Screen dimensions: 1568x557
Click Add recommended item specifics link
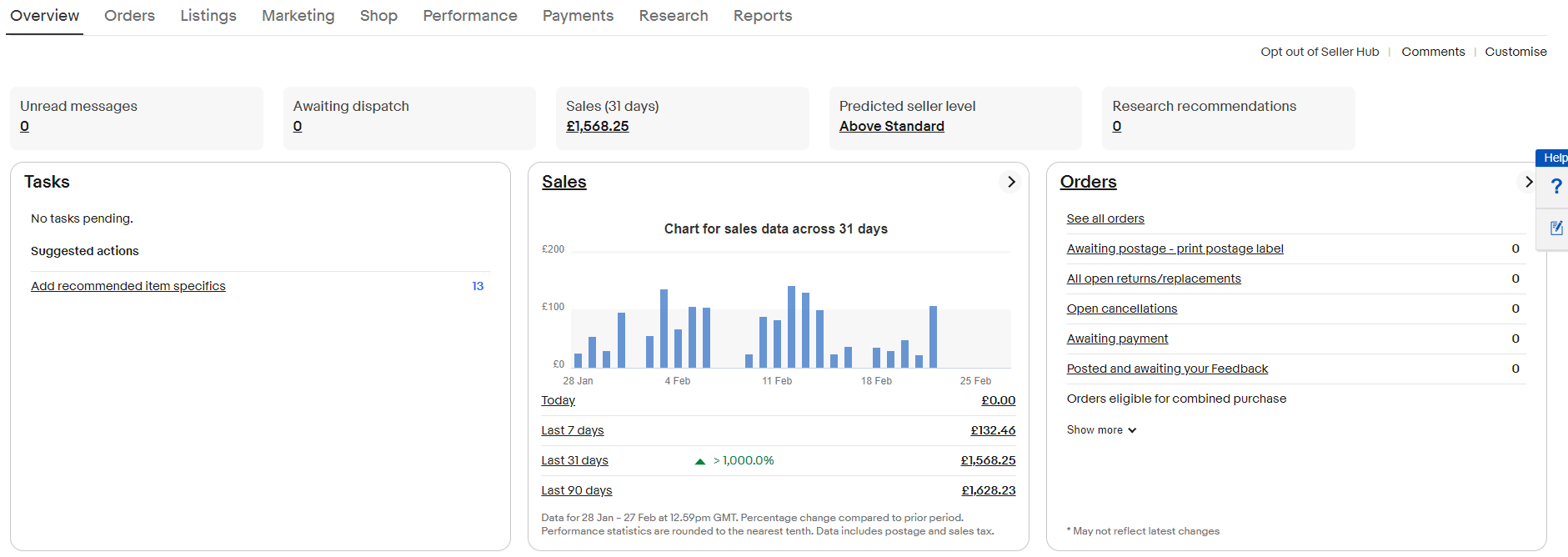(128, 286)
